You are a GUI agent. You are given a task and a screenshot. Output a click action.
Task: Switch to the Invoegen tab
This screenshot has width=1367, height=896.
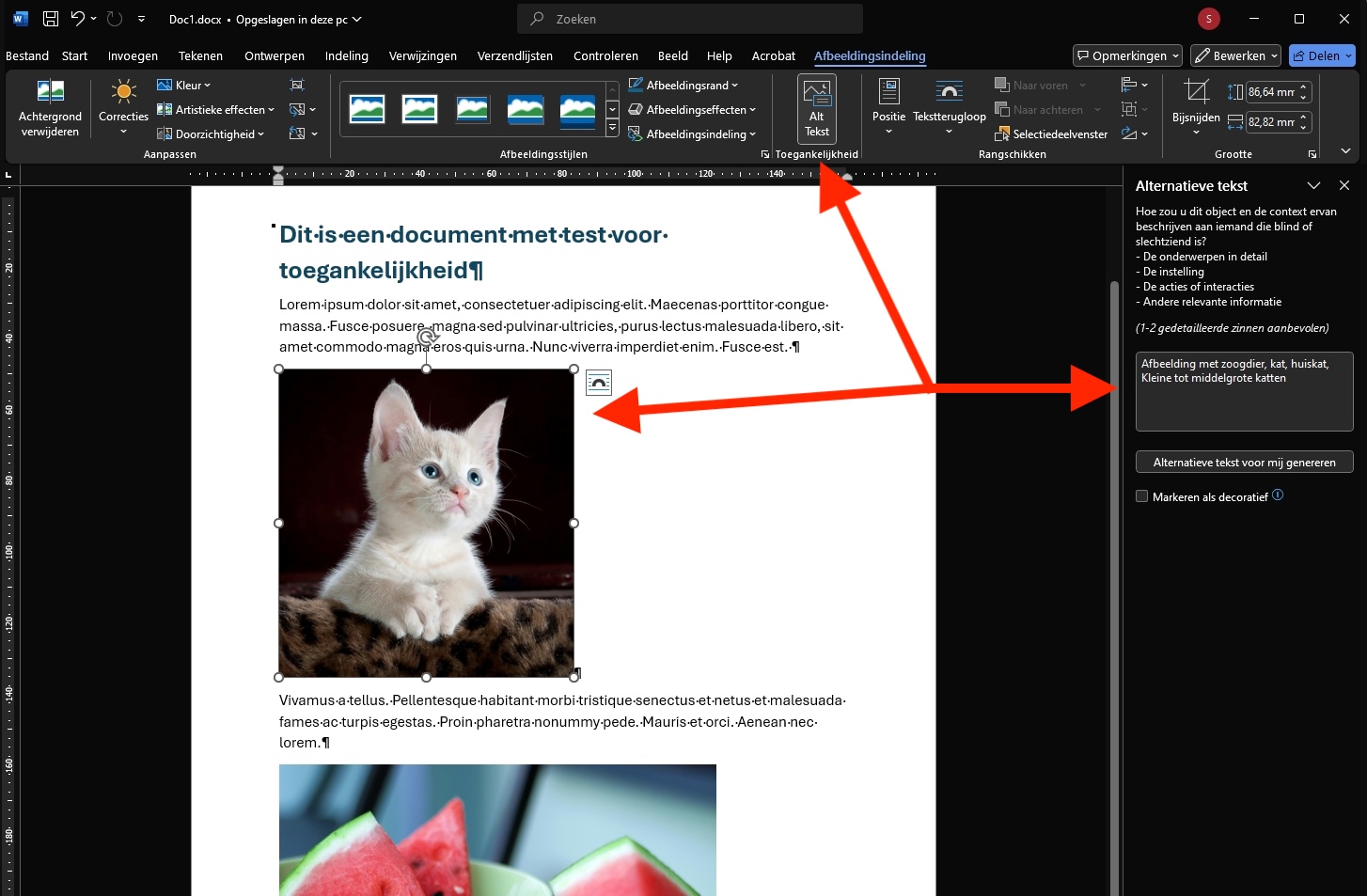coord(133,55)
